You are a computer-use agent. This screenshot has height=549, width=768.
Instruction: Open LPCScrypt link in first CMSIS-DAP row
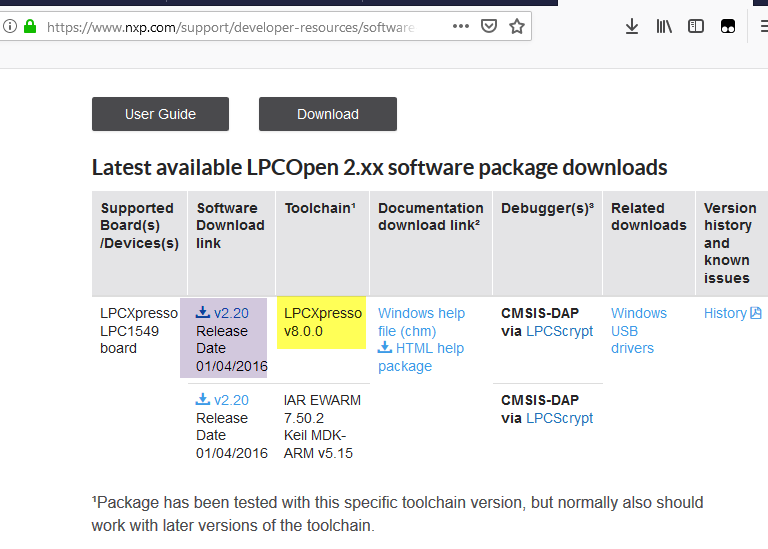tap(559, 331)
